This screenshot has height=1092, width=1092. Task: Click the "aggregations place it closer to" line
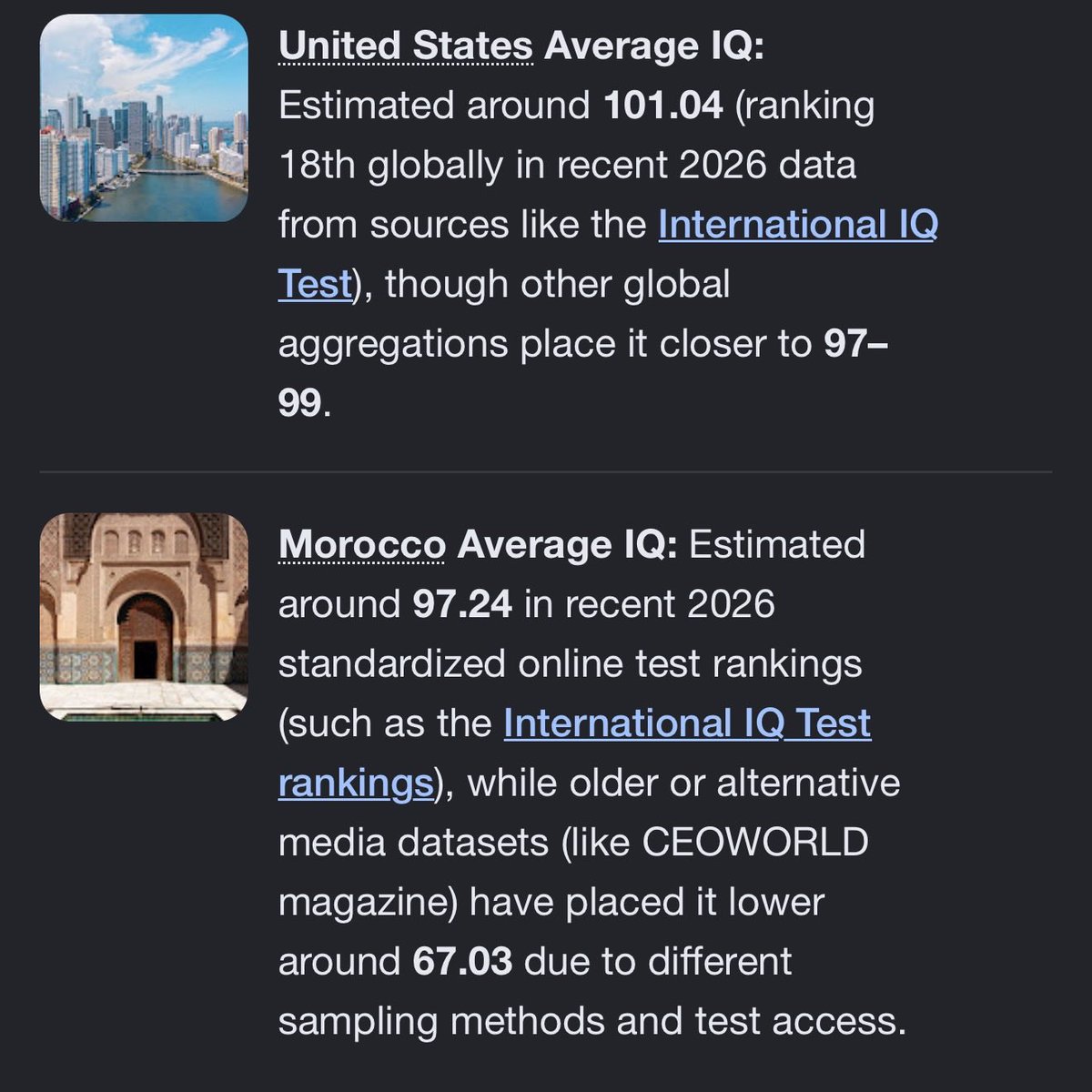pyautogui.click(x=544, y=344)
